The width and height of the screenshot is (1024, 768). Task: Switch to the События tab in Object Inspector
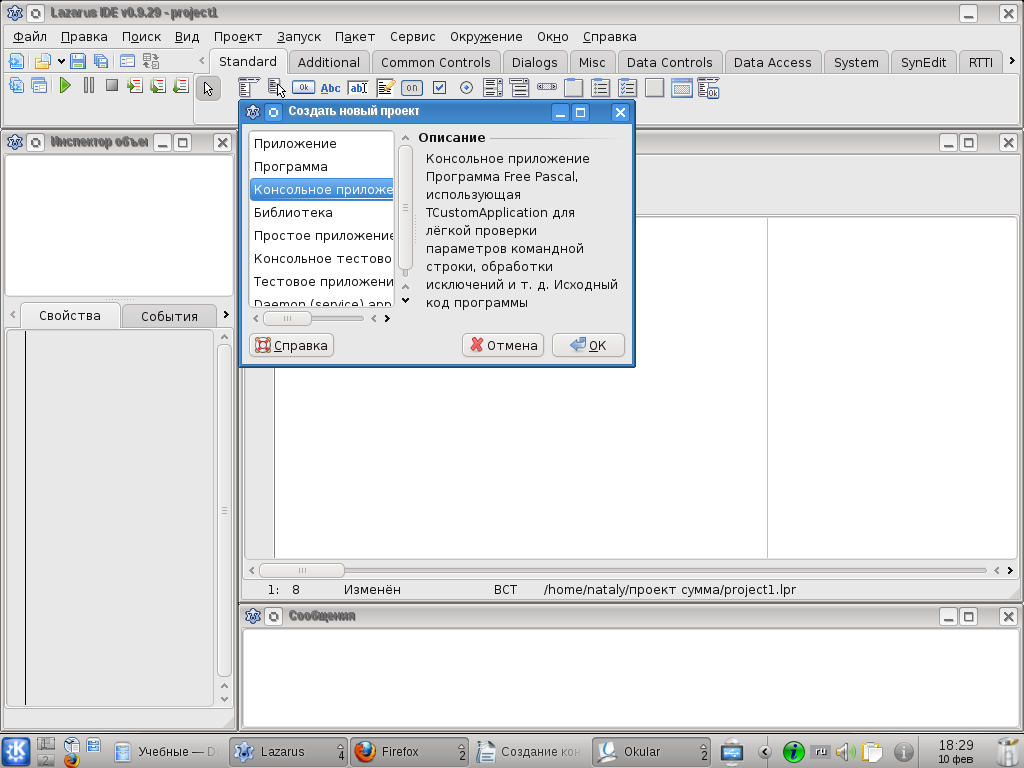pyautogui.click(x=169, y=316)
